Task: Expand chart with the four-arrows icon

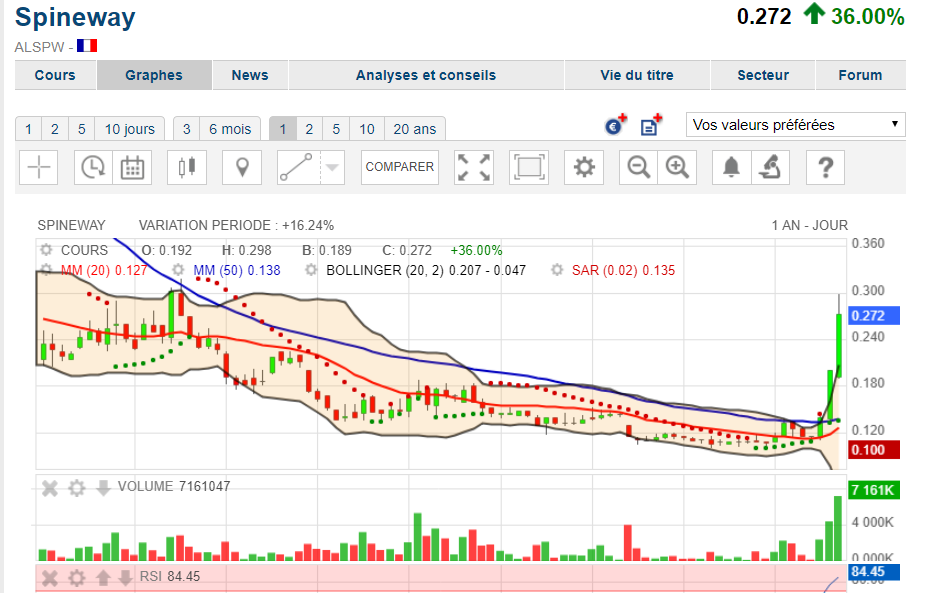Action: tap(474, 167)
